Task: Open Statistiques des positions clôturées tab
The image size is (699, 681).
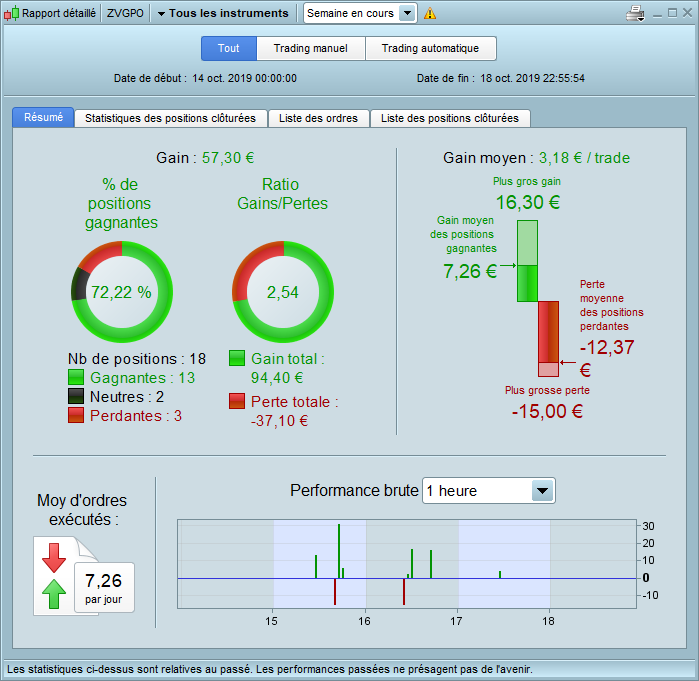Action: click(171, 118)
